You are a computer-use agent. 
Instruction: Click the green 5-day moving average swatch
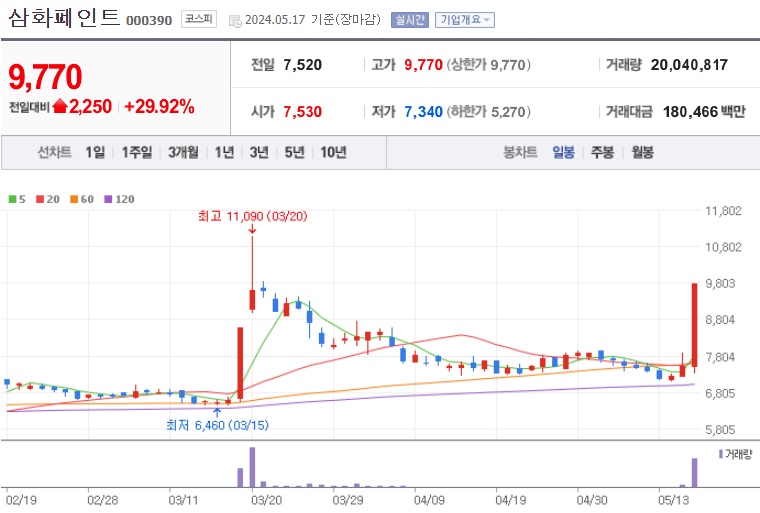pos(12,199)
